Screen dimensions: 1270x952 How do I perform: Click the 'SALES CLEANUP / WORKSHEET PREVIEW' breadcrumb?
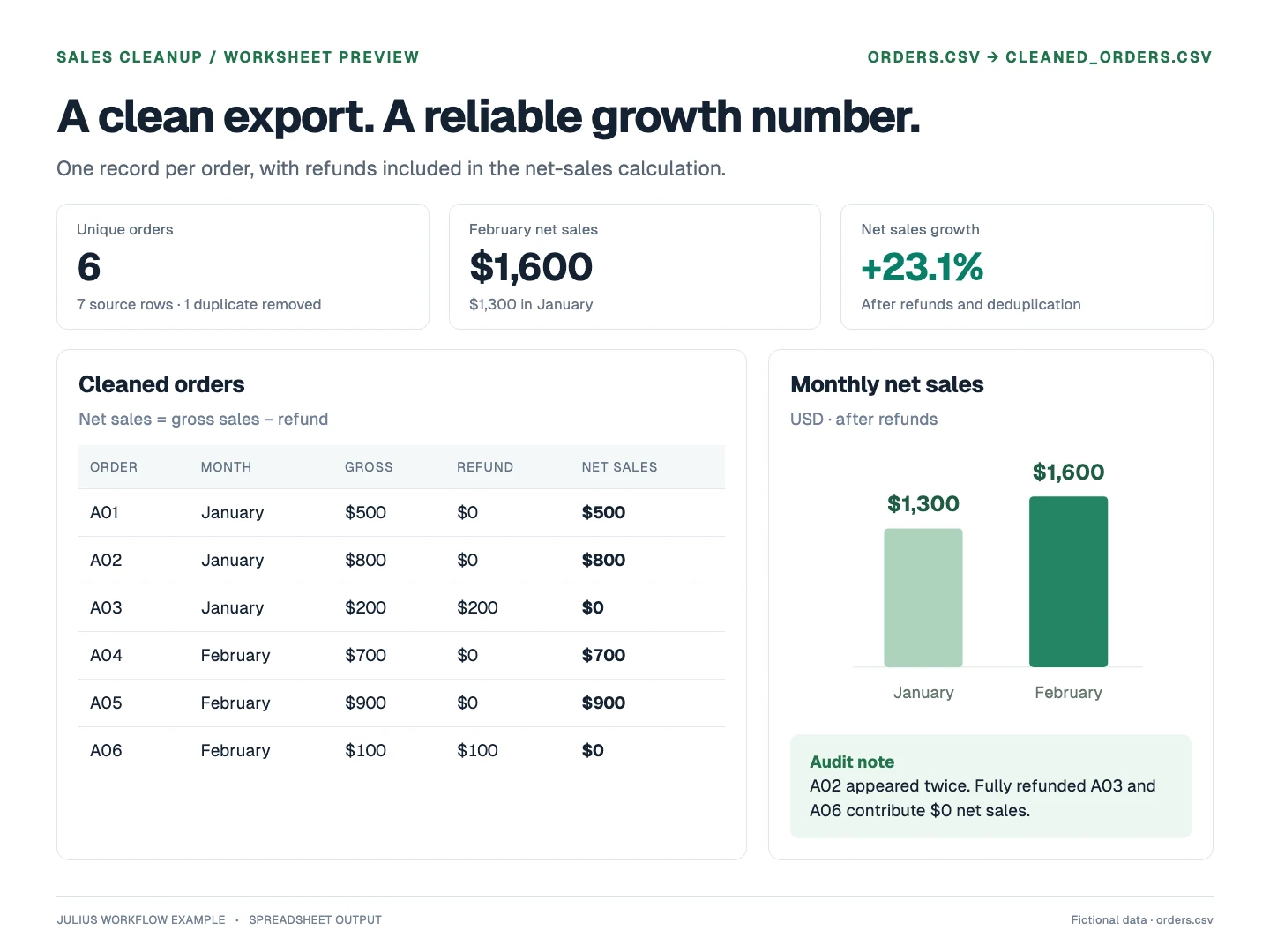coord(238,57)
